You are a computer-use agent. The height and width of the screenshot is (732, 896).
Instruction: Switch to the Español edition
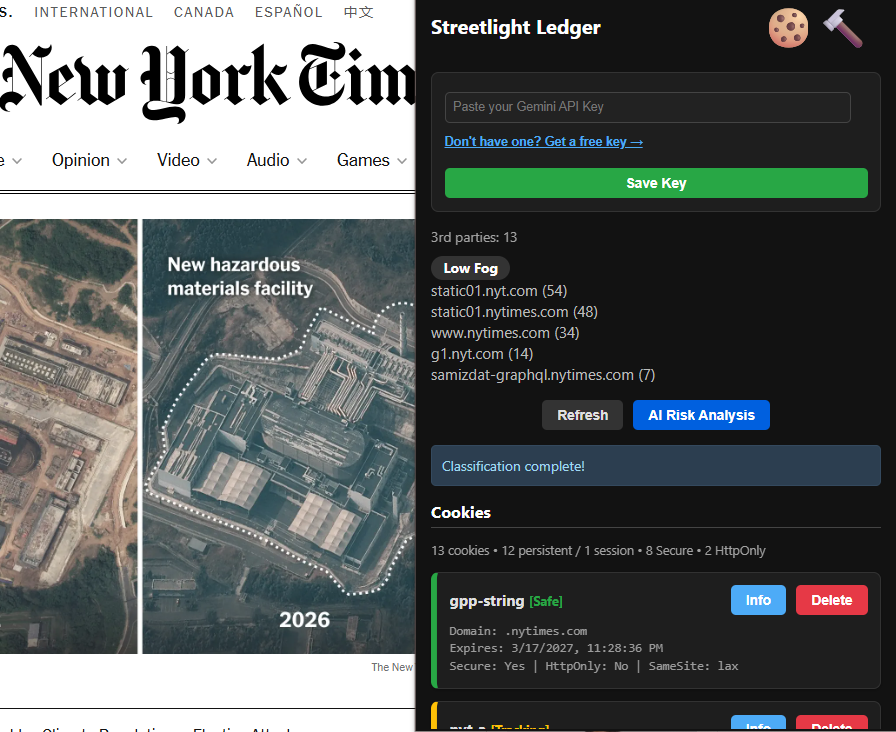point(289,12)
